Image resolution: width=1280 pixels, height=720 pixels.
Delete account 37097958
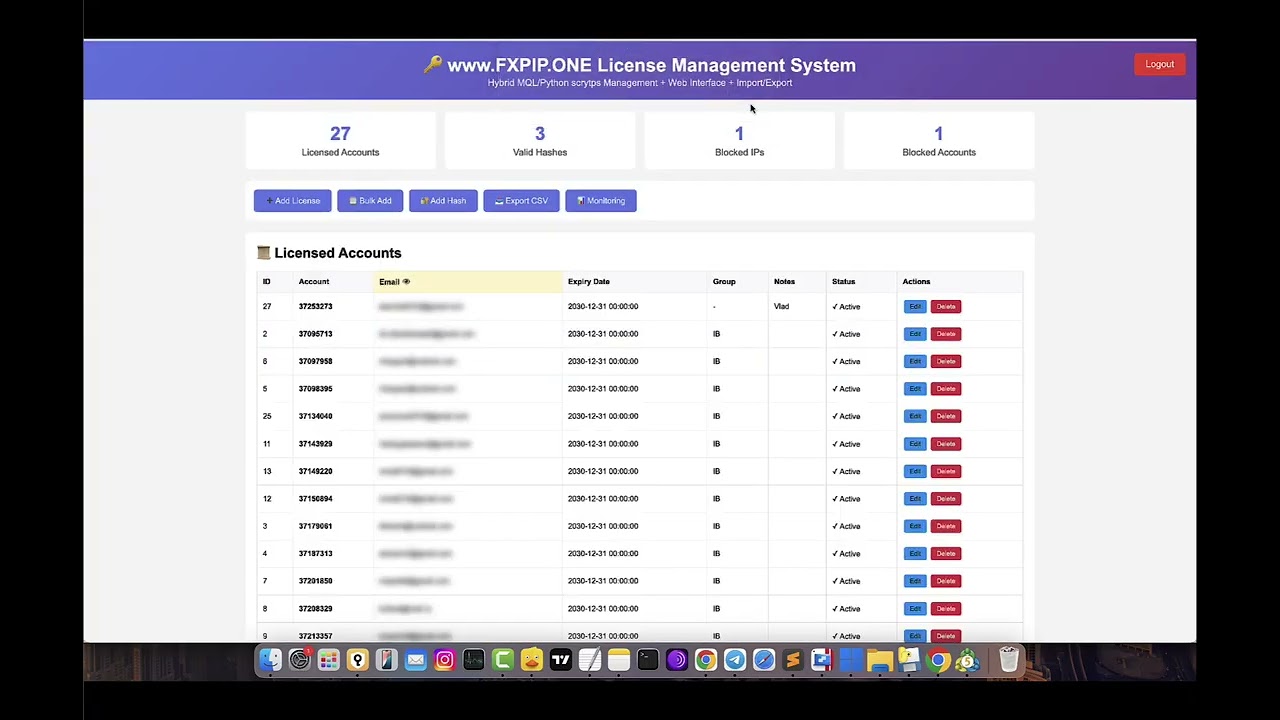pos(946,361)
